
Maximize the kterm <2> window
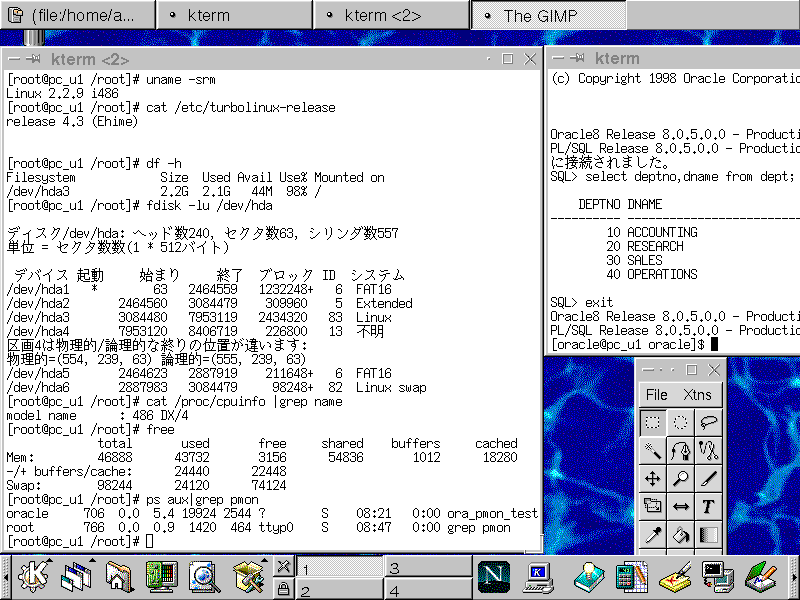point(508,59)
